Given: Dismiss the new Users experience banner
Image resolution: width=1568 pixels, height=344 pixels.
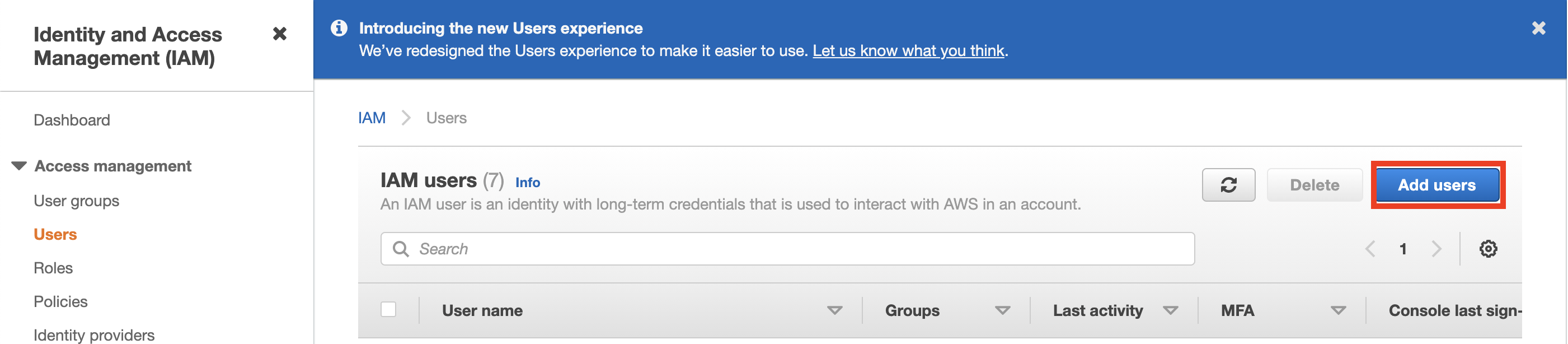Looking at the screenshot, I should click(1538, 28).
